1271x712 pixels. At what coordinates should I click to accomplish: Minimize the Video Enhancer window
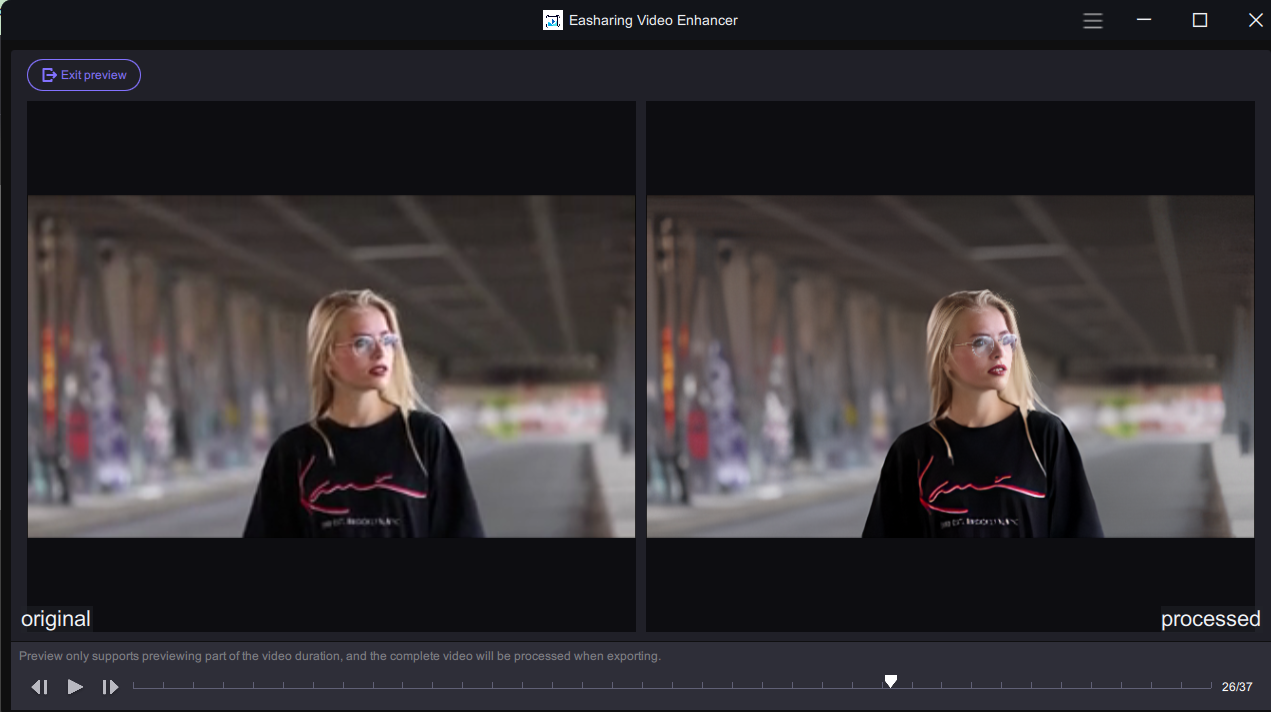(1144, 20)
